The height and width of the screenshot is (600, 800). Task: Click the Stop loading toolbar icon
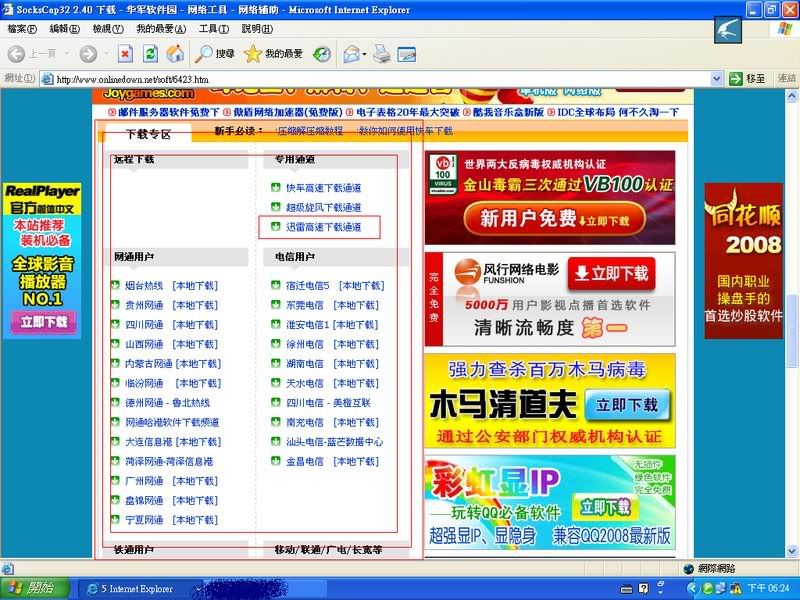125,53
